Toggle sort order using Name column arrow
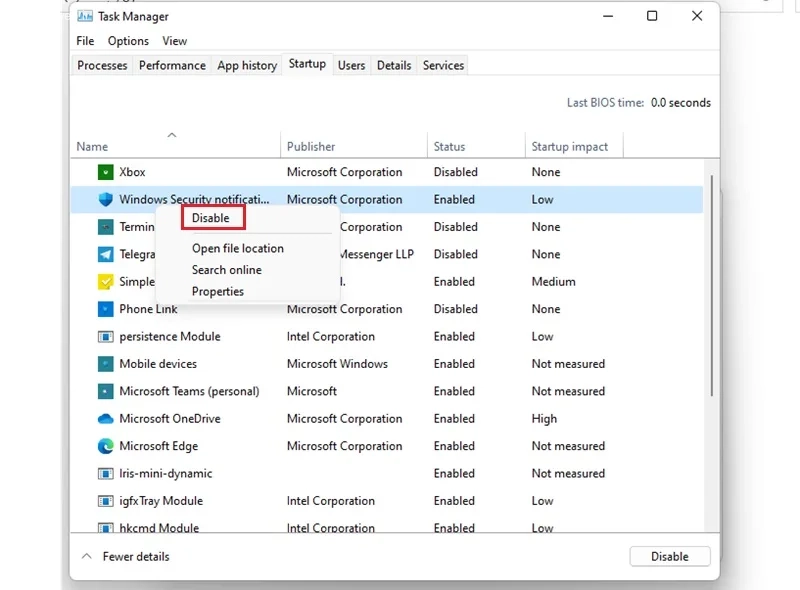 (172, 135)
